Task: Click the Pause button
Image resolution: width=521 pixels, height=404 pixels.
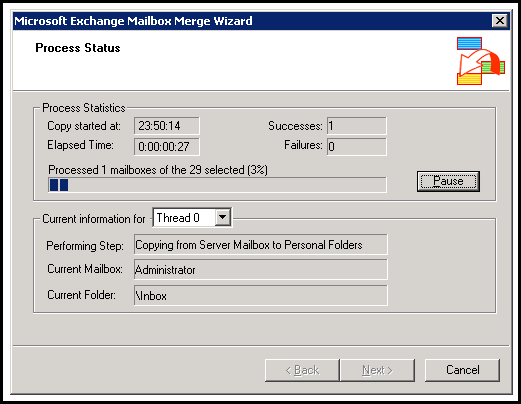Action: coord(448,181)
